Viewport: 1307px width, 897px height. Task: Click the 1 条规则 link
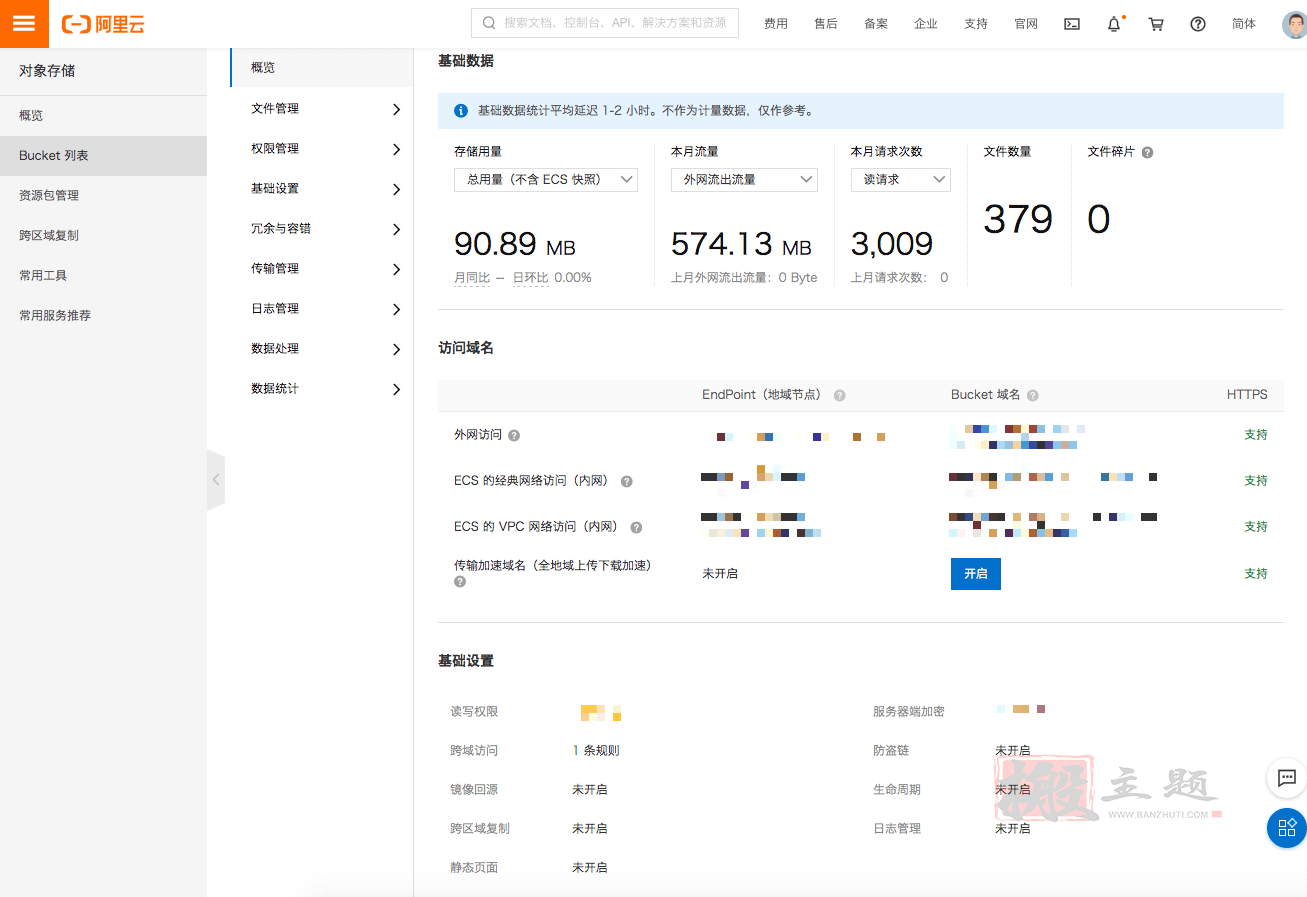pos(596,750)
